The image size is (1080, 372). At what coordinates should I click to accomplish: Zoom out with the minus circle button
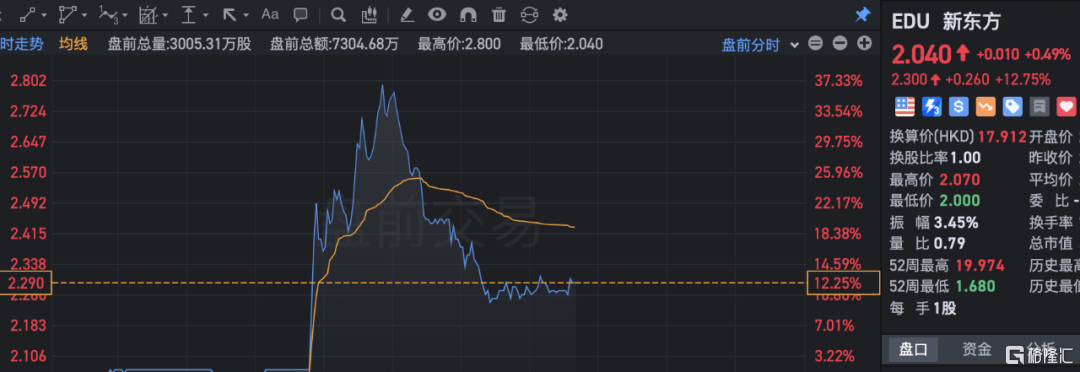click(x=840, y=44)
